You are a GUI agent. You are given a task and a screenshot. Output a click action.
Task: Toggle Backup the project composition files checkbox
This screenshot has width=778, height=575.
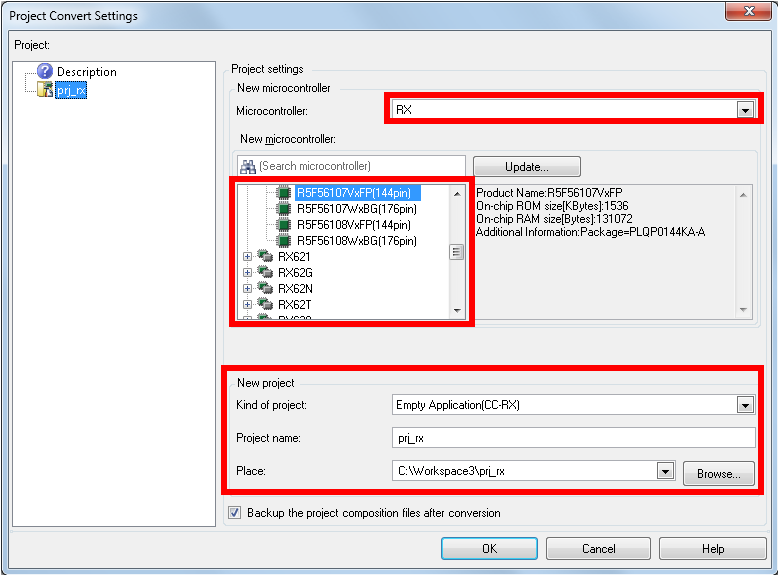(x=235, y=513)
